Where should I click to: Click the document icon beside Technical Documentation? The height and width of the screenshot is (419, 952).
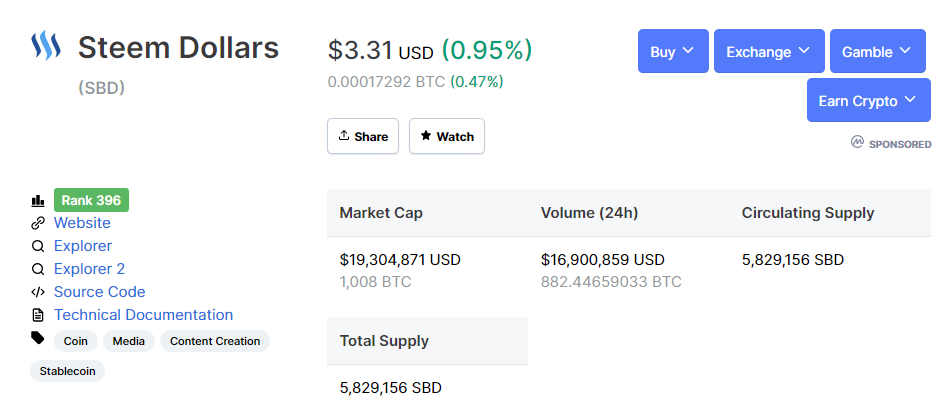[x=38, y=315]
